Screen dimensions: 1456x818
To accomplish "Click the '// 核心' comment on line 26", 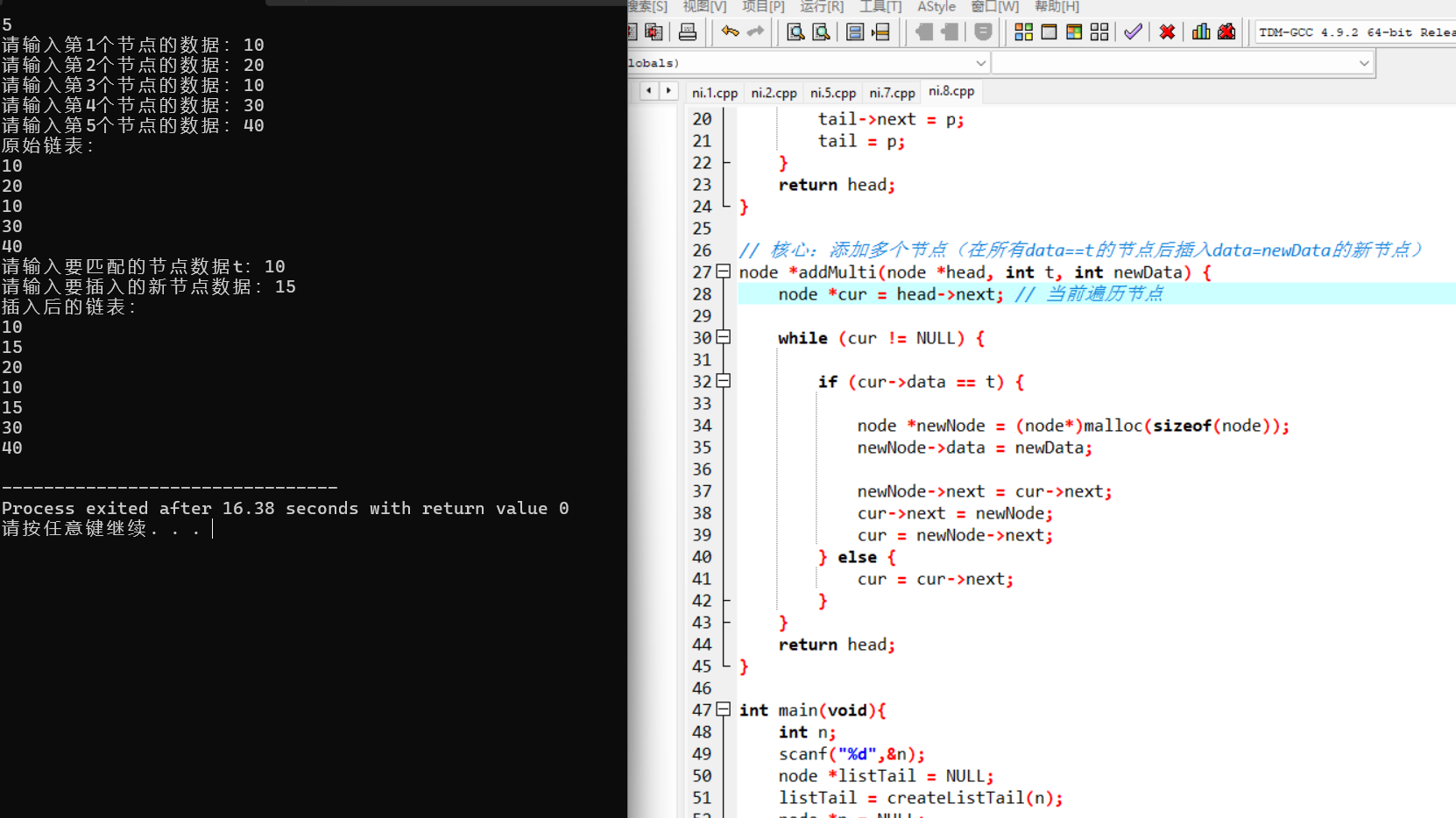I will coord(1081,250).
